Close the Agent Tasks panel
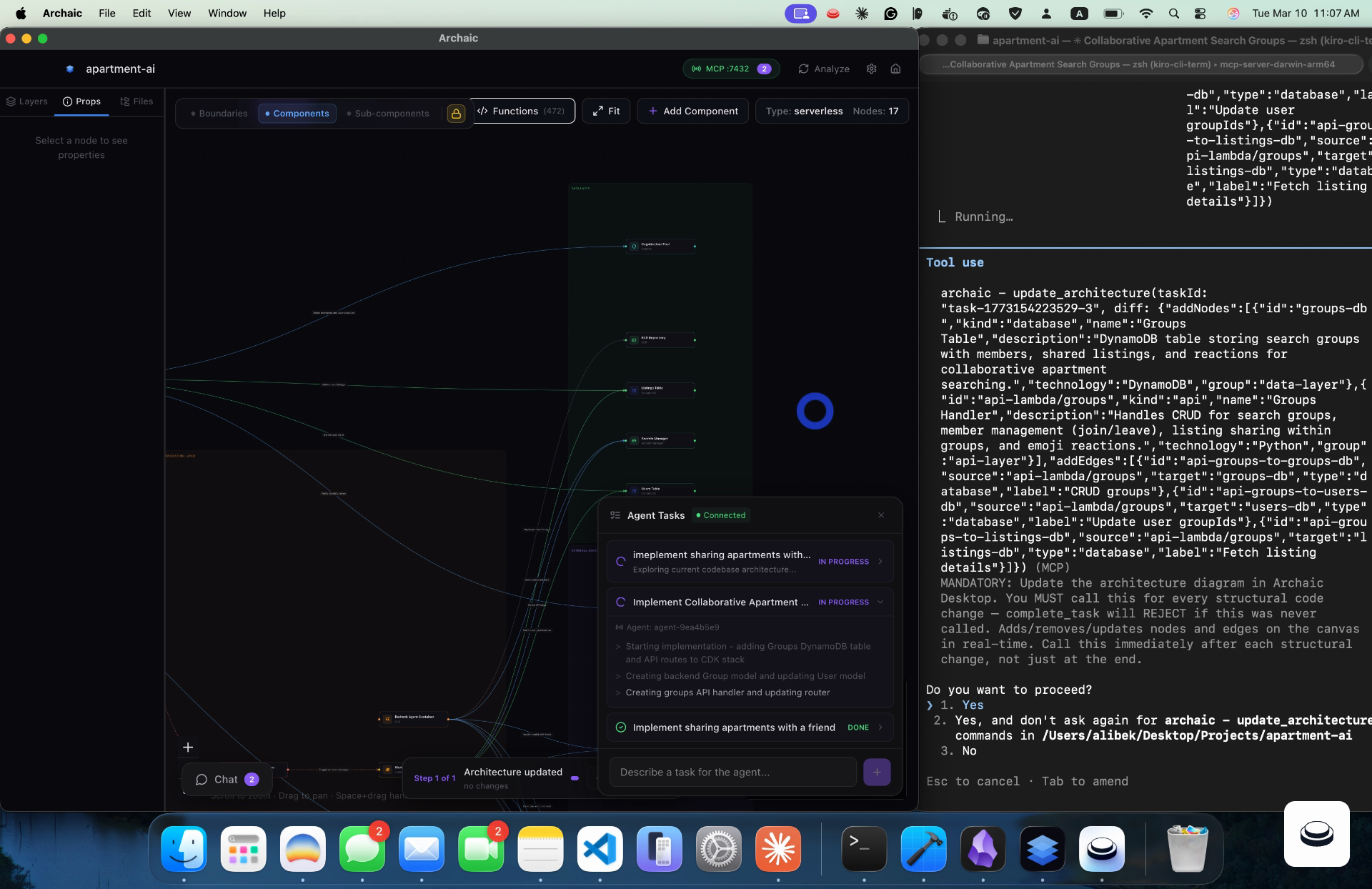1372x889 pixels. tap(881, 515)
